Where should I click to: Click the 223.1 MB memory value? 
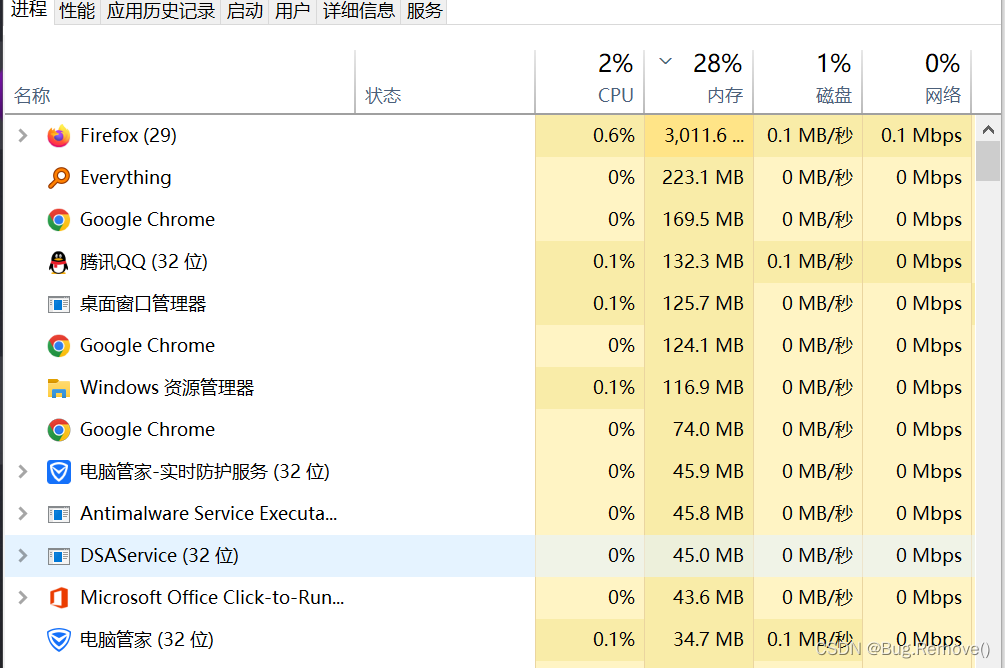(702, 178)
